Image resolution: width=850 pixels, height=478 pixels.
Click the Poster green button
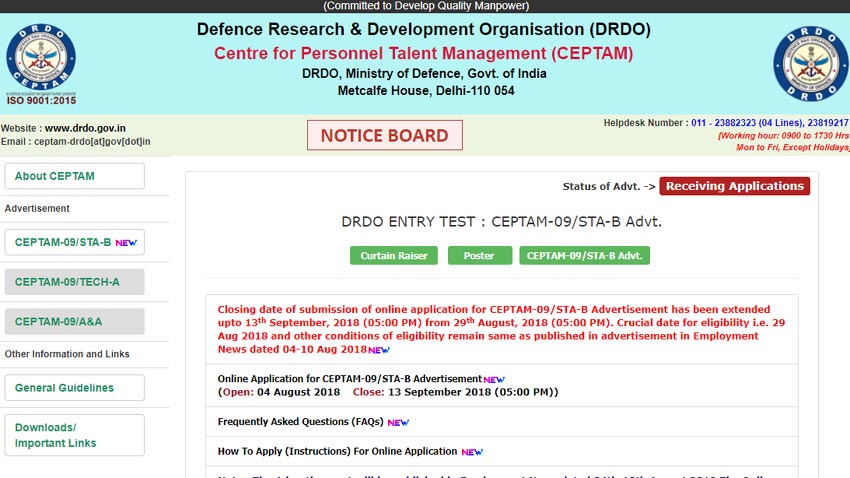[480, 256]
